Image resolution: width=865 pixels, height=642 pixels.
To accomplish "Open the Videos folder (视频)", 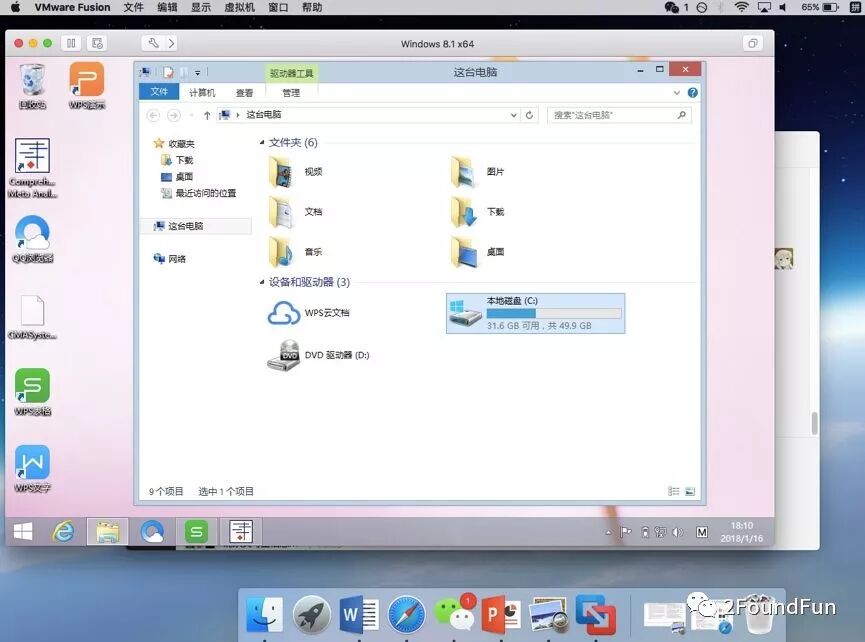I will (296, 172).
